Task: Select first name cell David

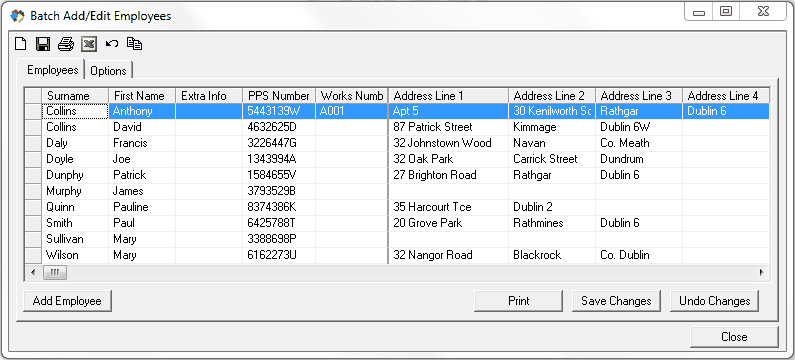Action: pyautogui.click(x=142, y=127)
